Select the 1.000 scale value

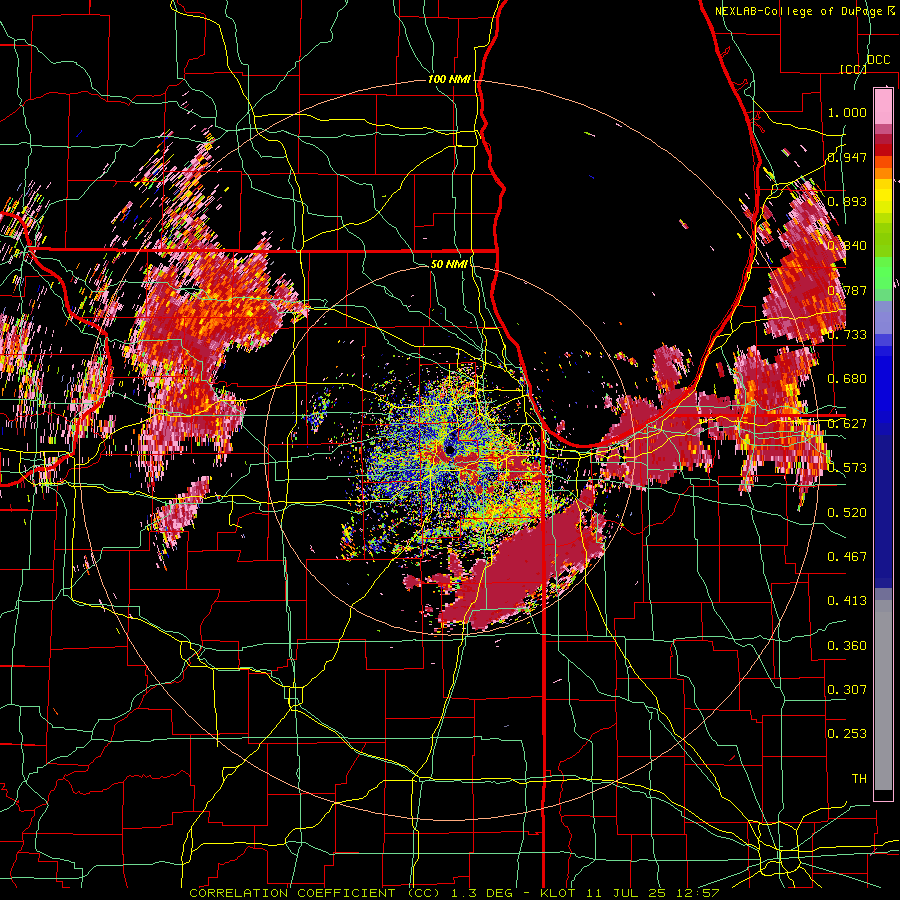847,112
